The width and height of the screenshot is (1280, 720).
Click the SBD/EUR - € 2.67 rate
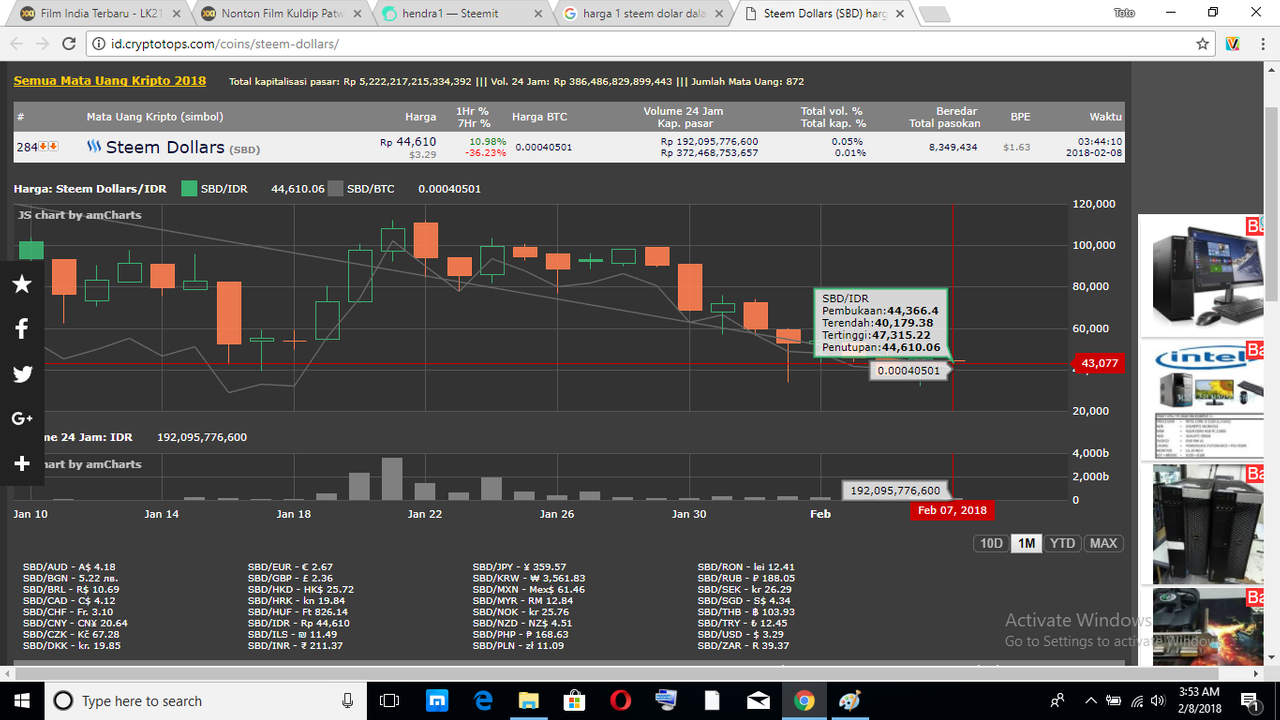click(291, 567)
